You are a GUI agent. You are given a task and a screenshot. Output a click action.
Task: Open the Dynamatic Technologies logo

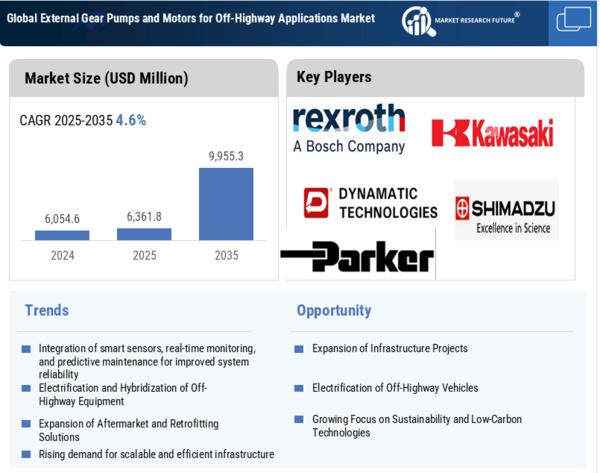(371, 202)
